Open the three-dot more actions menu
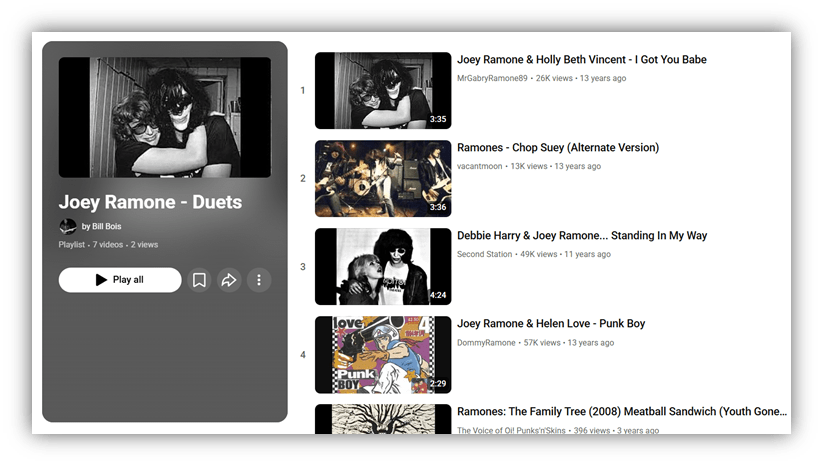 pyautogui.click(x=258, y=280)
